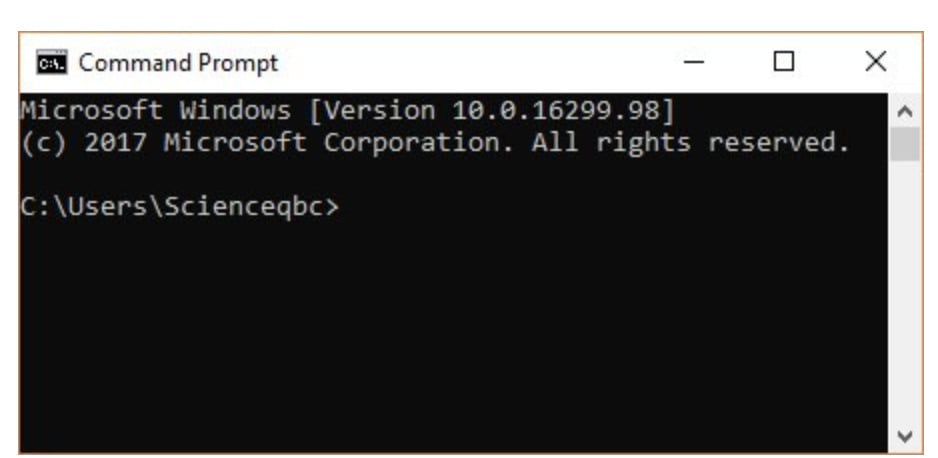Click the year 2017 in the copyright line

coord(115,143)
